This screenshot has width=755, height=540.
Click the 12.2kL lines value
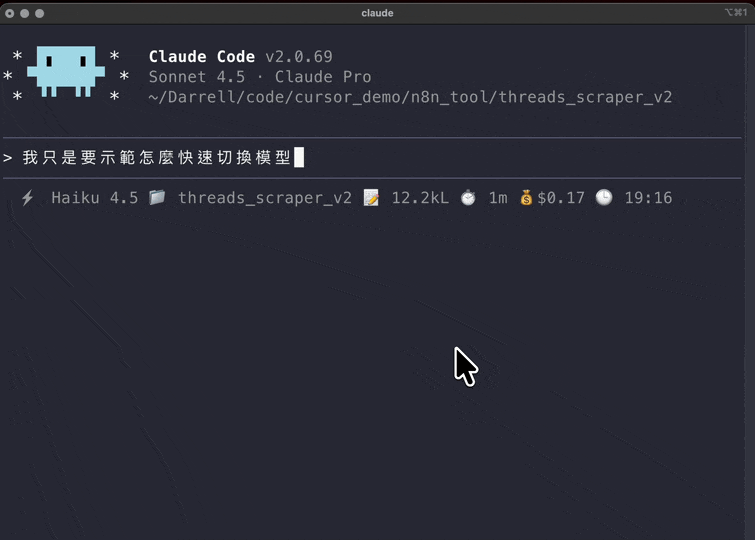click(x=420, y=198)
